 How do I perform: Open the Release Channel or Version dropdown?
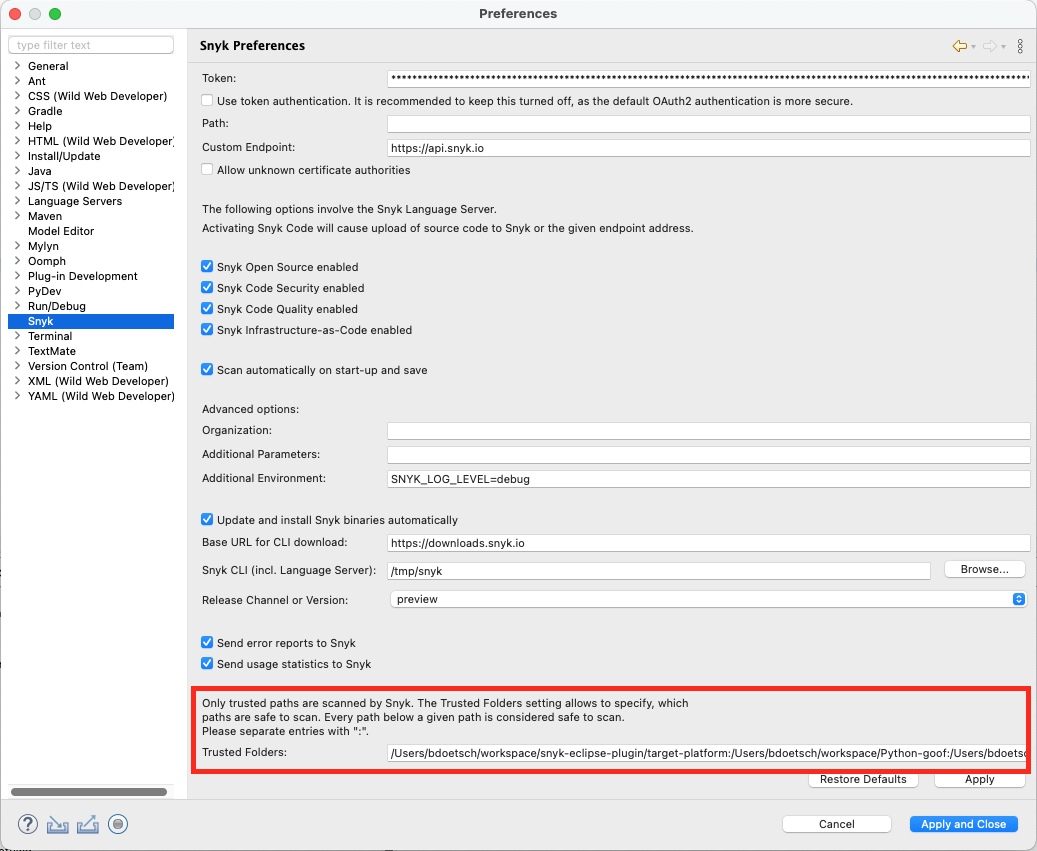pyautogui.click(x=1019, y=599)
